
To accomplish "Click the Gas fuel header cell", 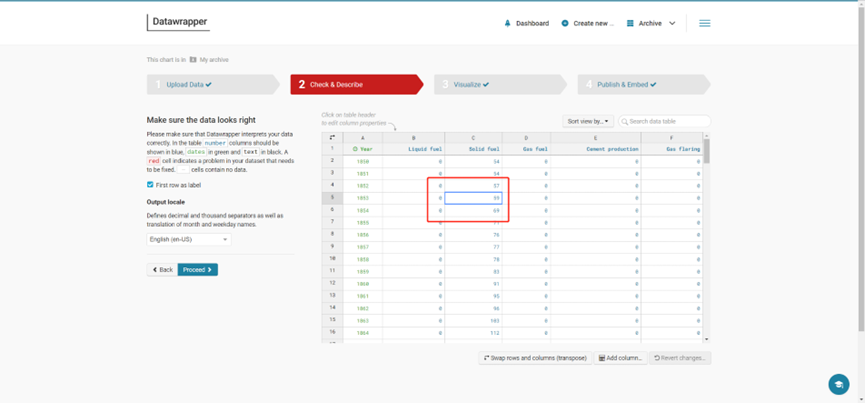I will point(526,149).
